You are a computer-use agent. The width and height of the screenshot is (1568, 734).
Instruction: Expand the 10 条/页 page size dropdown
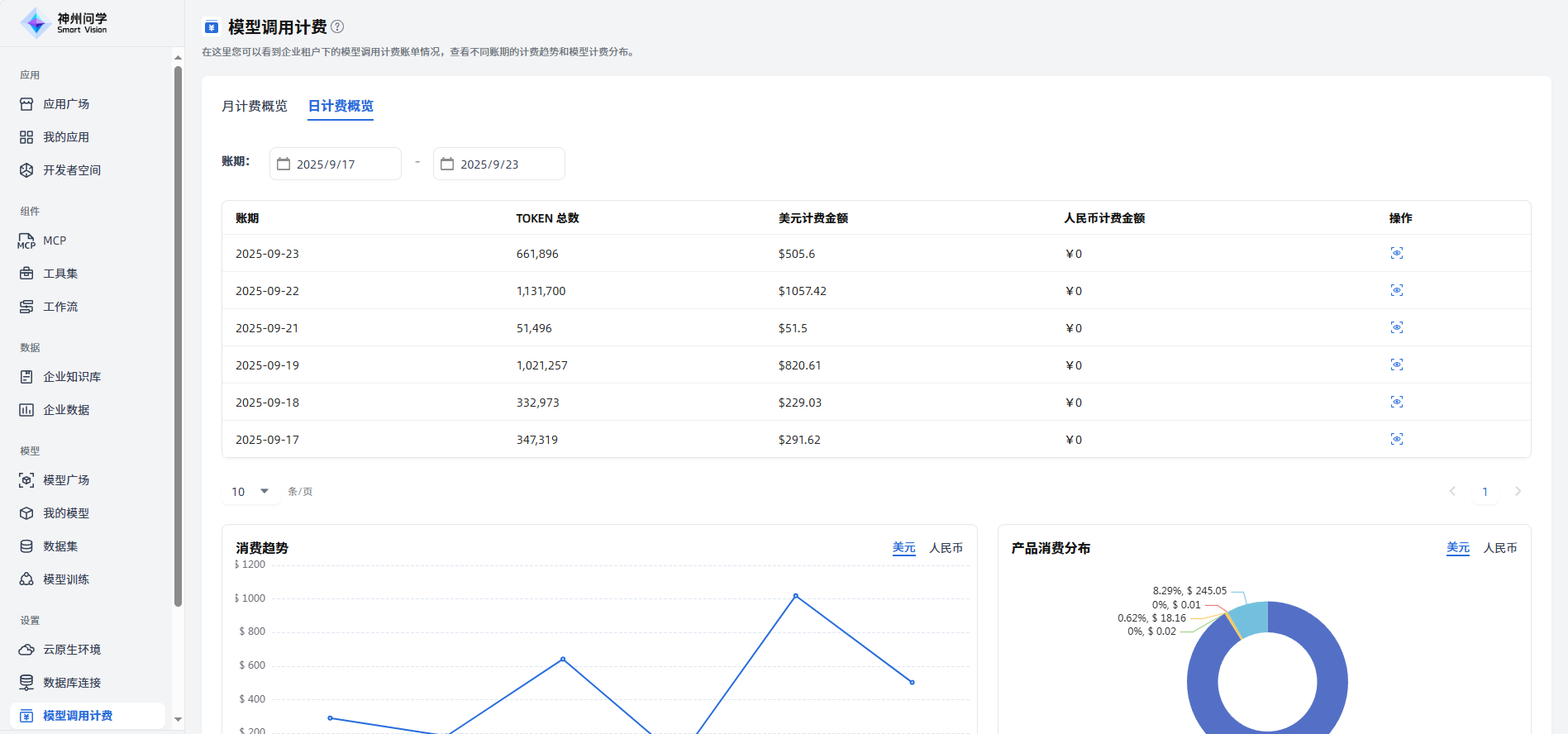pyautogui.click(x=250, y=492)
